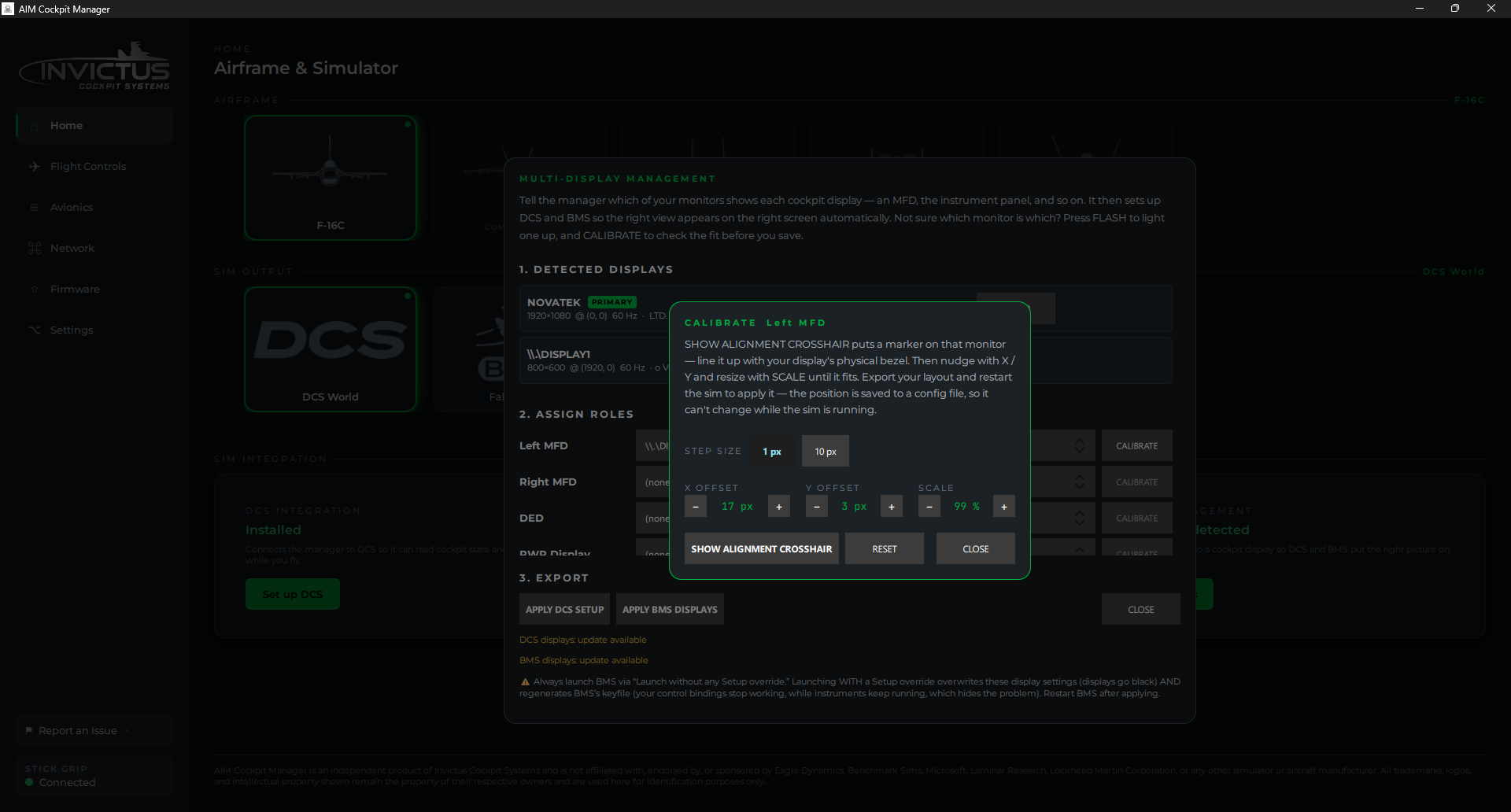1511x812 pixels.
Task: Click Right MFD role label
Action: click(548, 482)
